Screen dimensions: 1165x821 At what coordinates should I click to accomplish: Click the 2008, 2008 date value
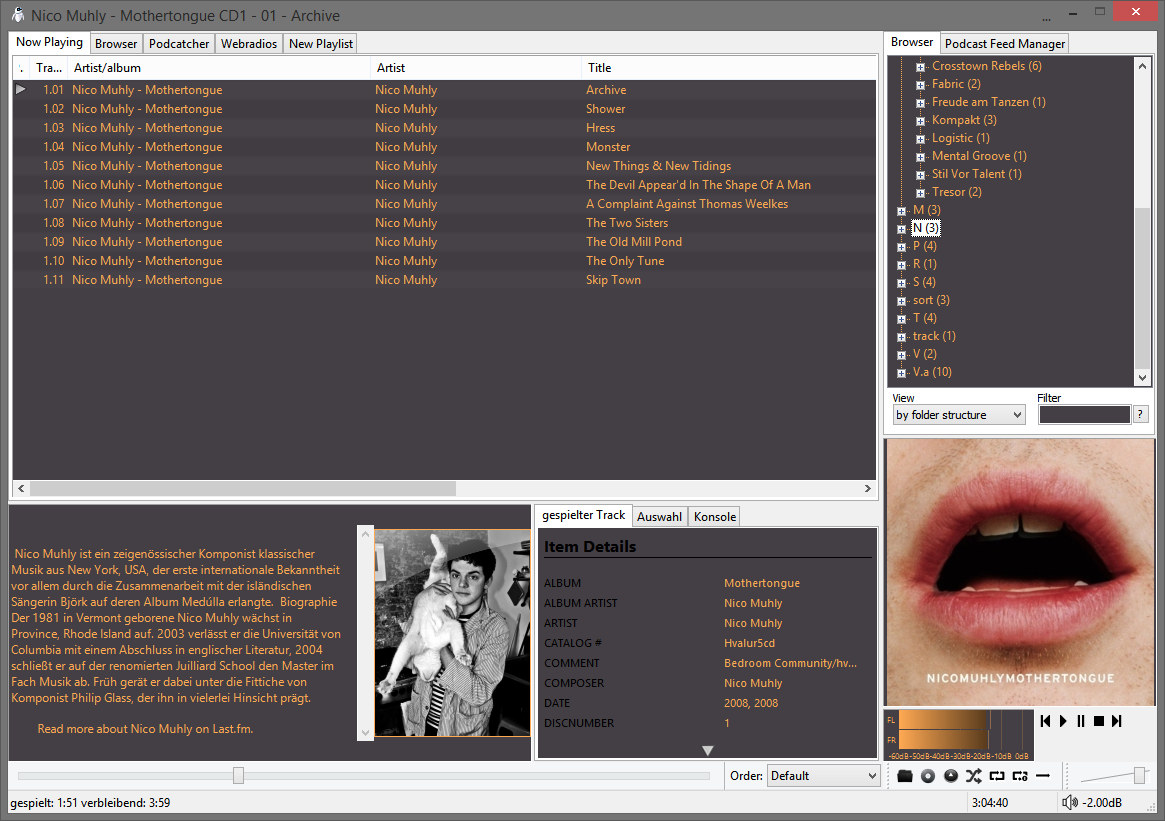click(750, 703)
